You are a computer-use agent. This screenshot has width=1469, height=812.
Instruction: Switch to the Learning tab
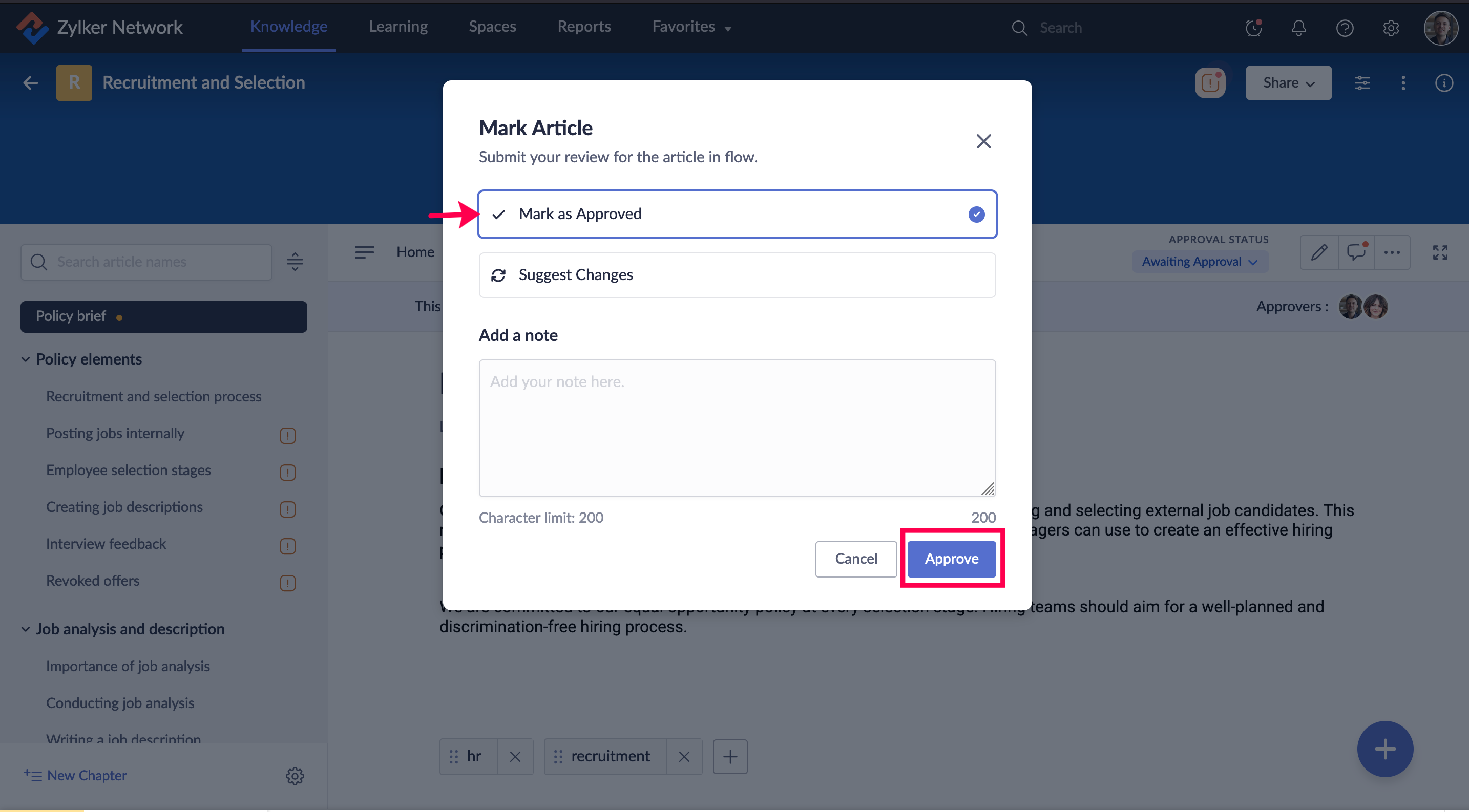[397, 26]
